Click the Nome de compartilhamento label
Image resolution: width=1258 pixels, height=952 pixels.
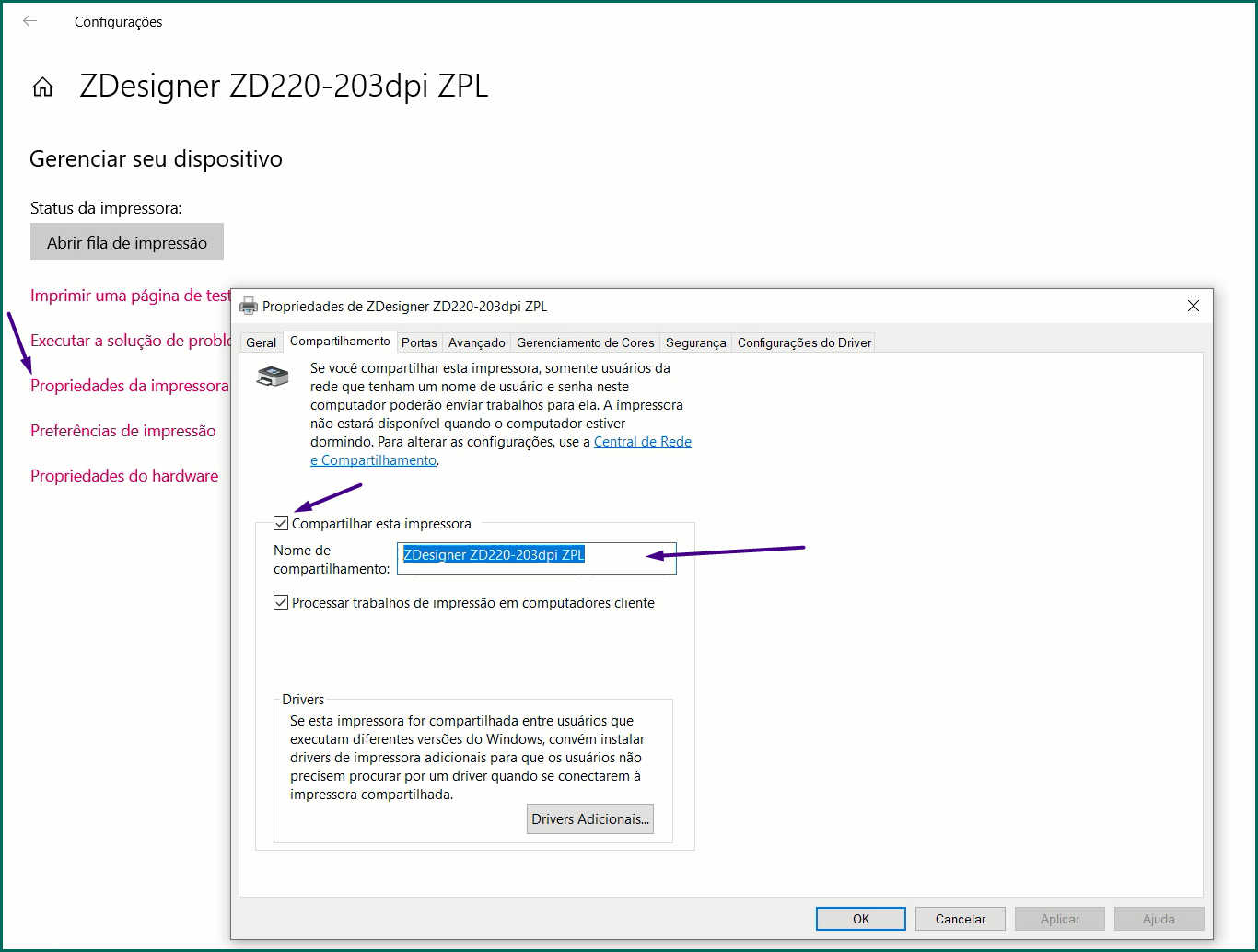click(x=332, y=560)
